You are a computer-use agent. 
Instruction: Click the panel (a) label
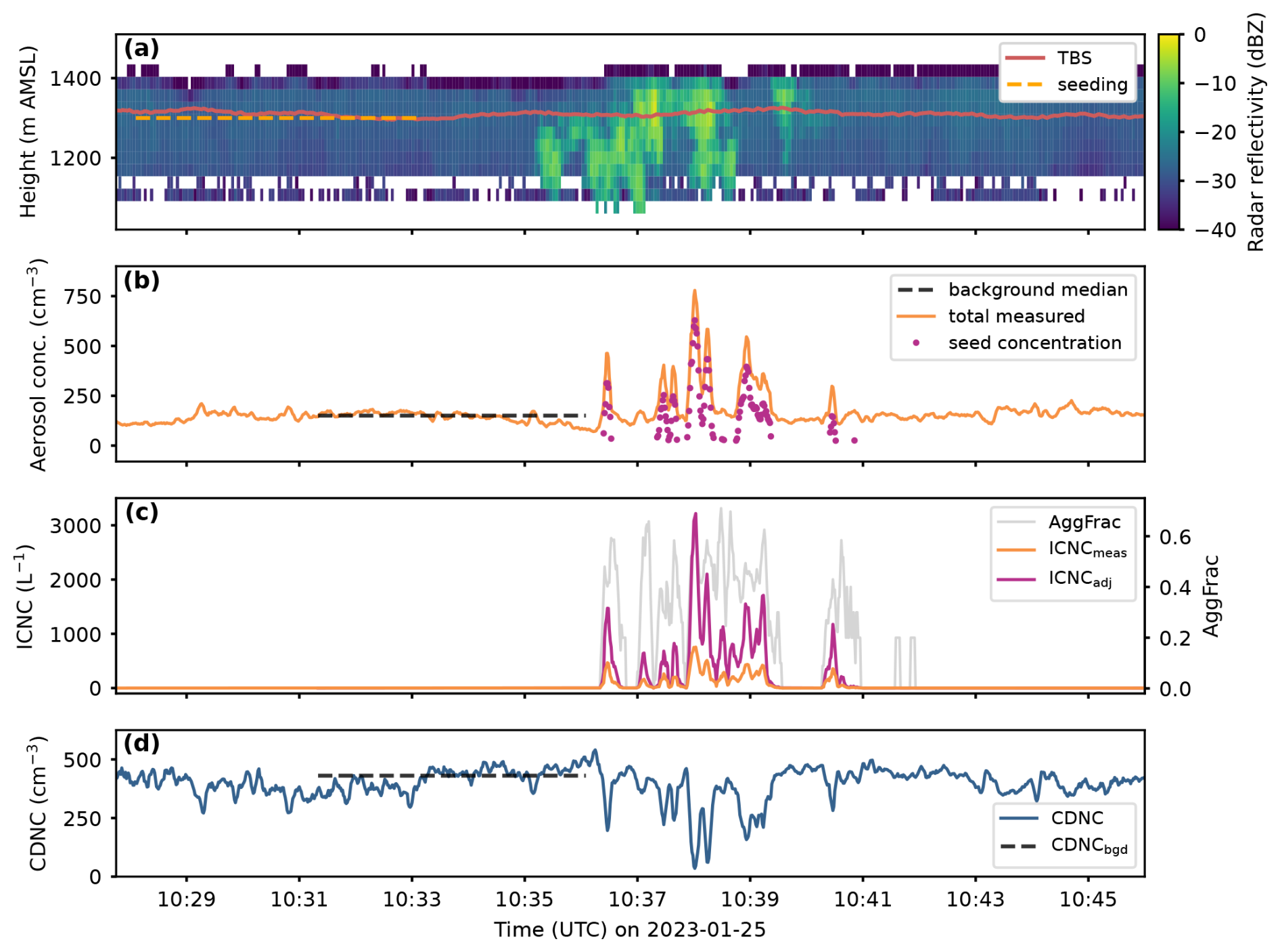click(x=141, y=49)
